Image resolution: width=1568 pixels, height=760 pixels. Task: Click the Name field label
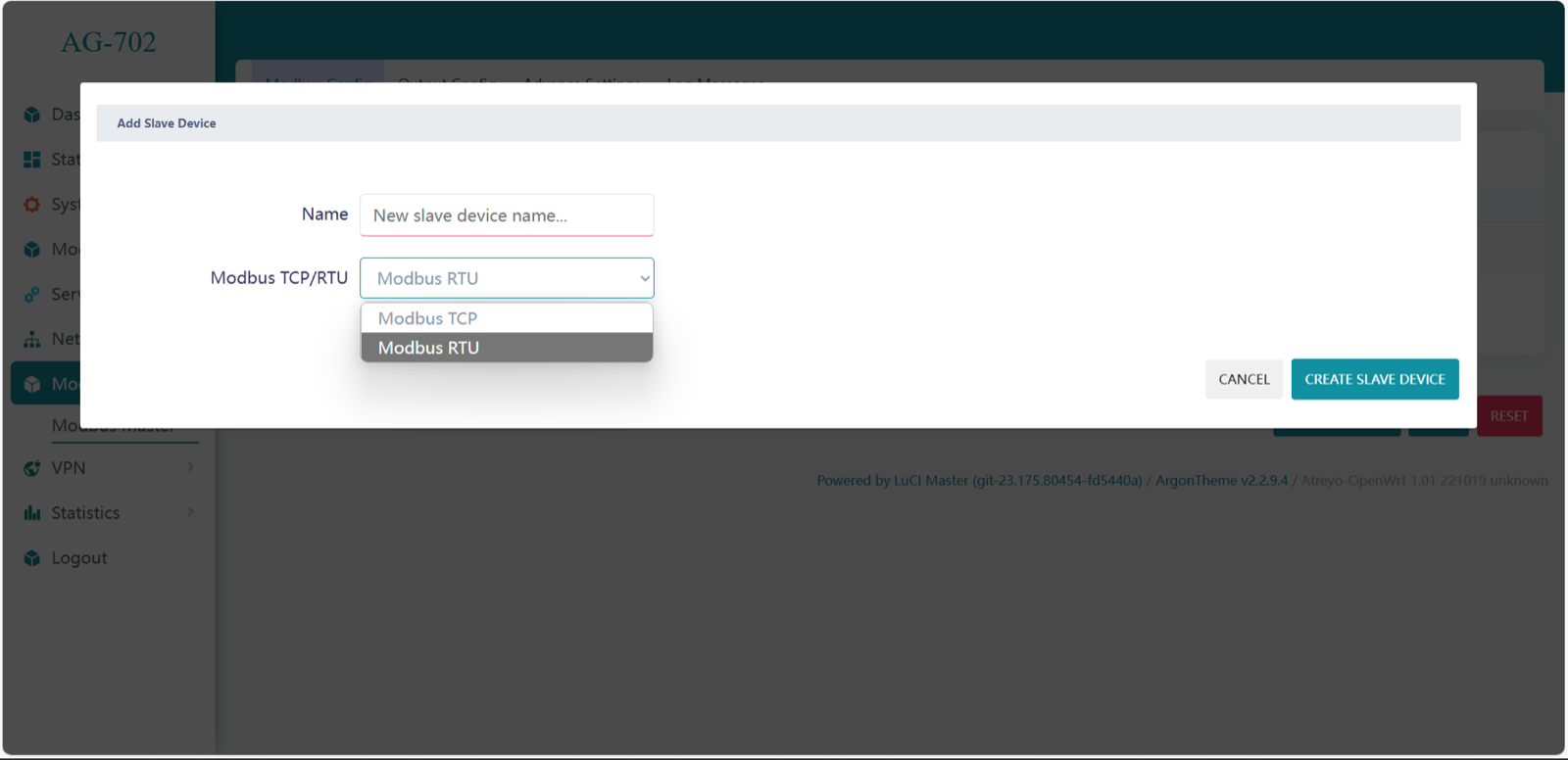[324, 214]
